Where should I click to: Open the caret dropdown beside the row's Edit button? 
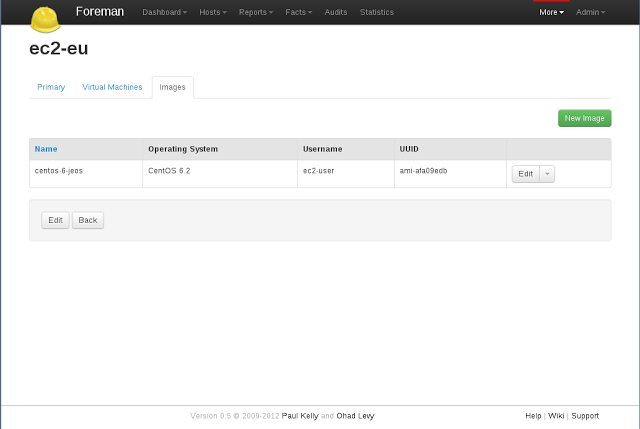click(547, 174)
